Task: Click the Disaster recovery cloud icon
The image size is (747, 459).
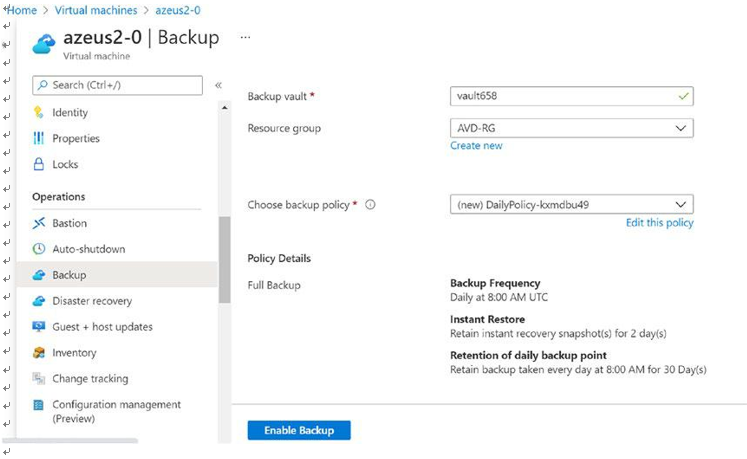Action: [39, 301]
